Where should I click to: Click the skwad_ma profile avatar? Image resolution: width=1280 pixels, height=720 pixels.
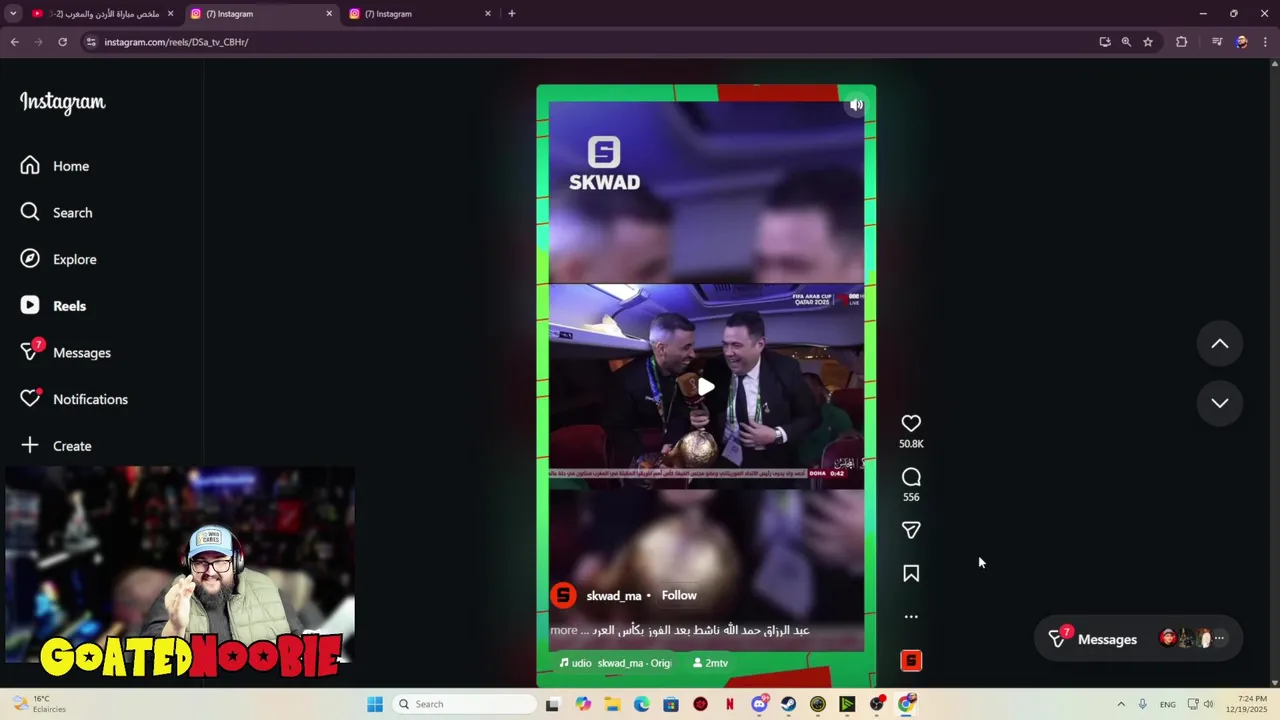[563, 595]
